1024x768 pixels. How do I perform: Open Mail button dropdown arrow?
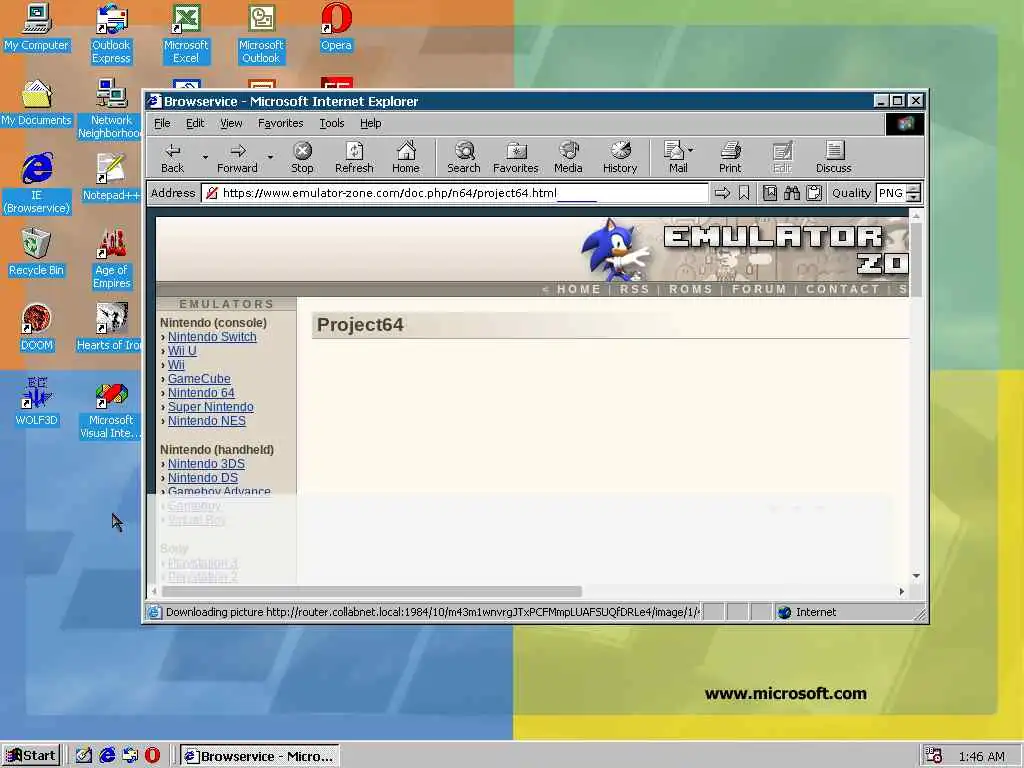[x=691, y=150]
